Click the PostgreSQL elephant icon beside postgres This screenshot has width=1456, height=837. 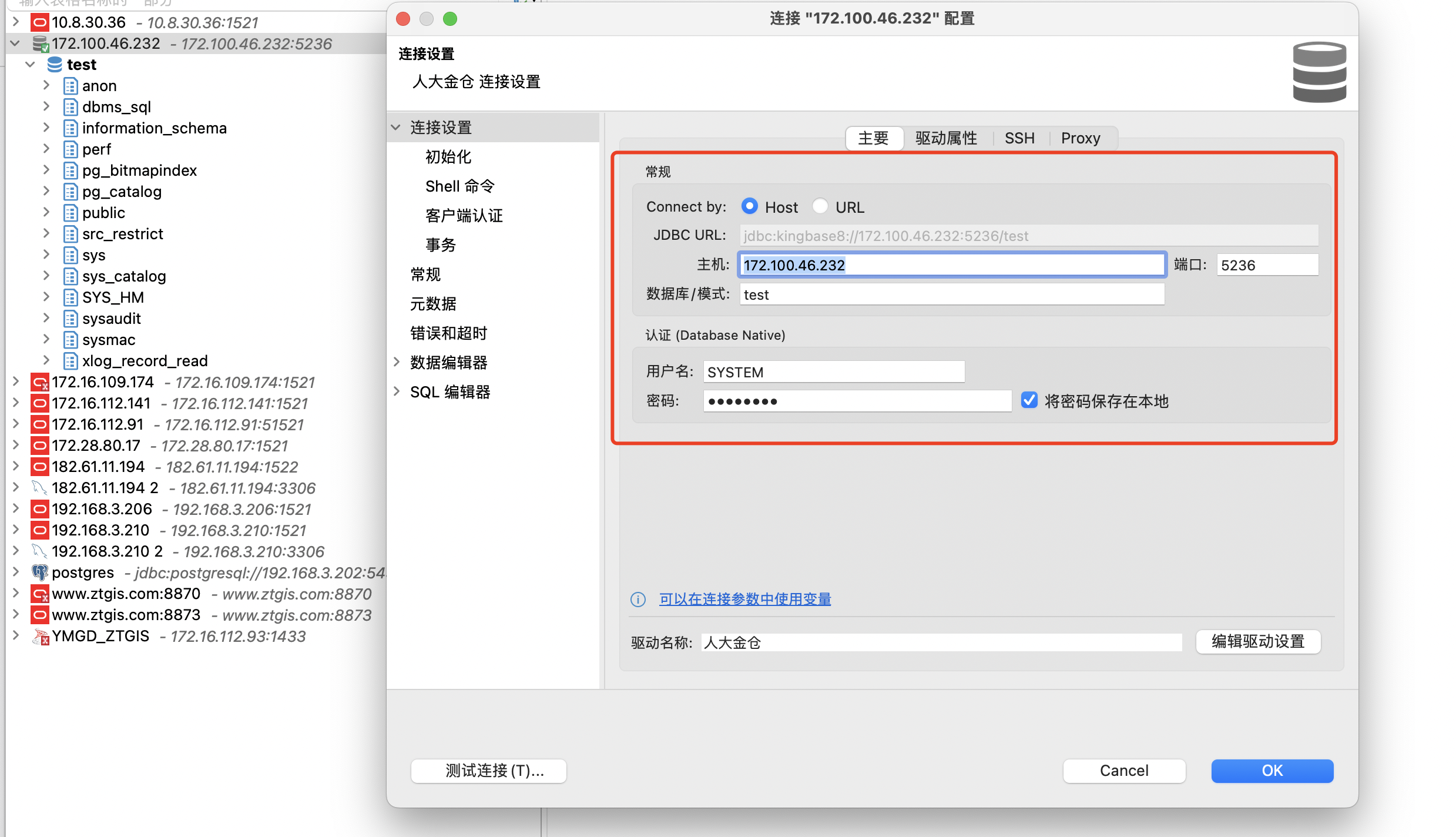[39, 572]
